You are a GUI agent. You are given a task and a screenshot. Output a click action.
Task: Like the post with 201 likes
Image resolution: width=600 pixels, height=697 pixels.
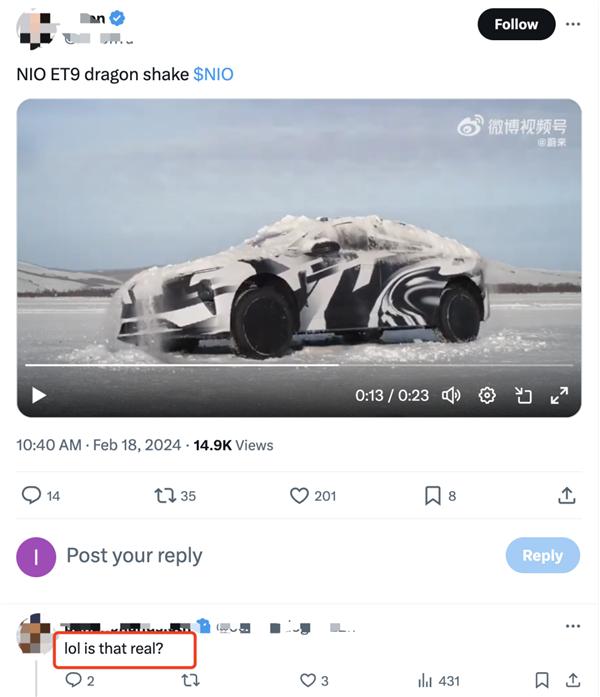point(299,495)
